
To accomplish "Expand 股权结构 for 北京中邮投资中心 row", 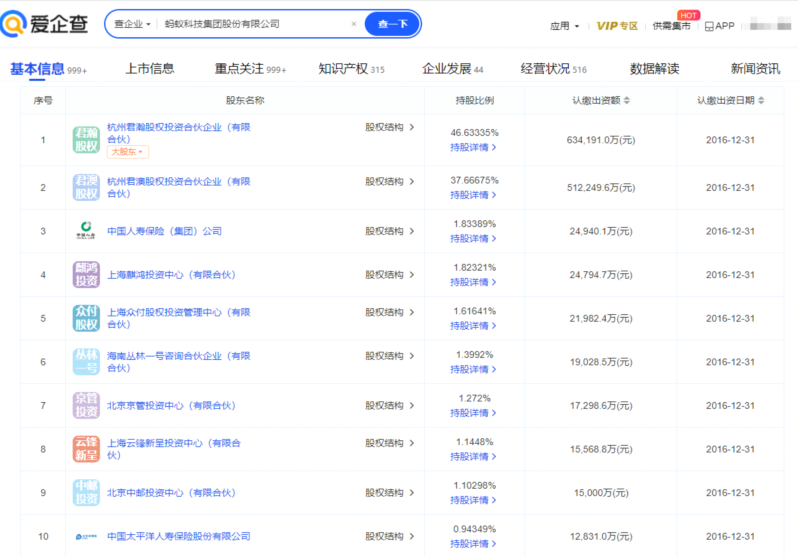I will click(389, 493).
